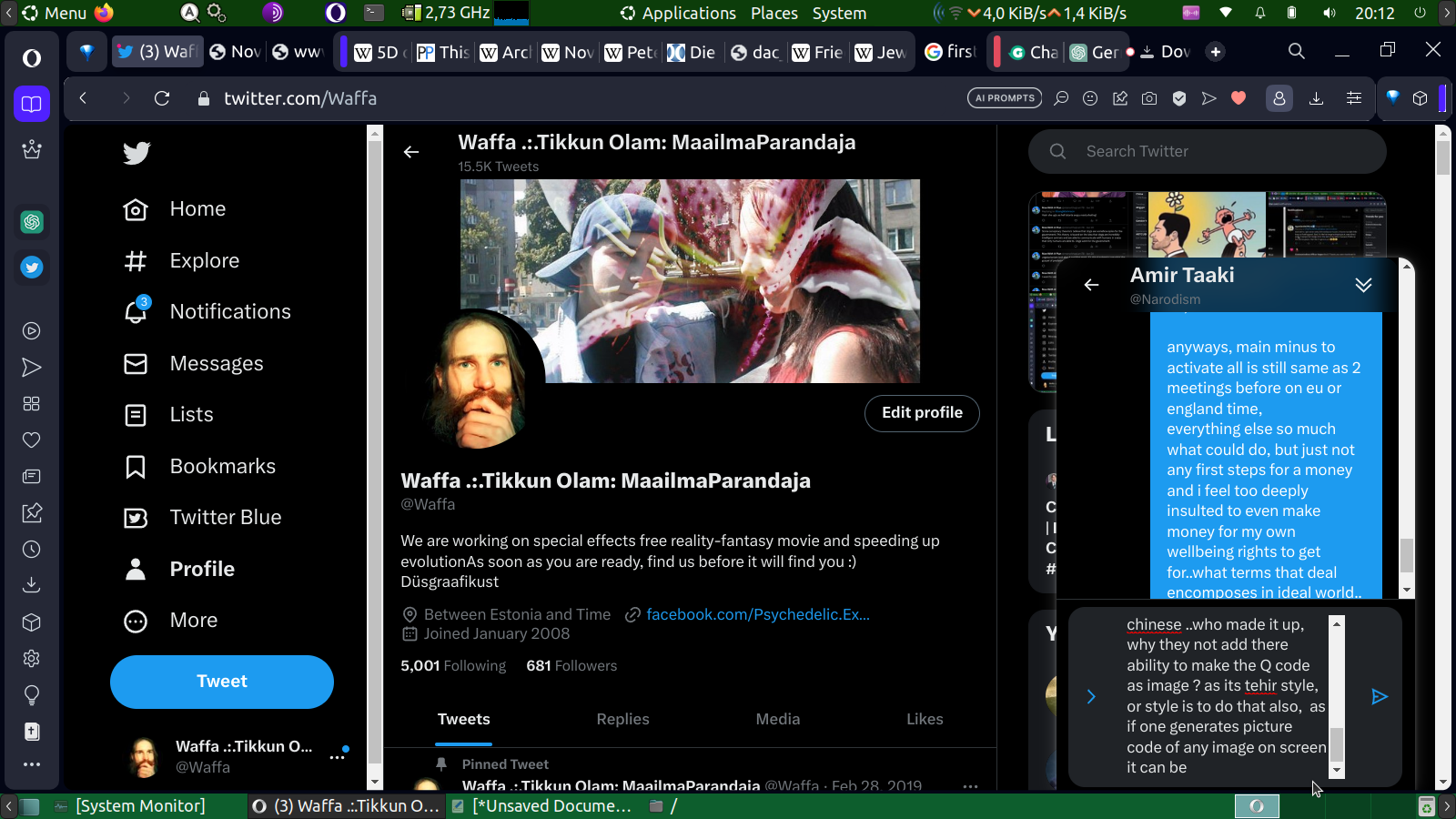This screenshot has width=1456, height=819.
Task: Open the Applications menu
Action: (688, 13)
